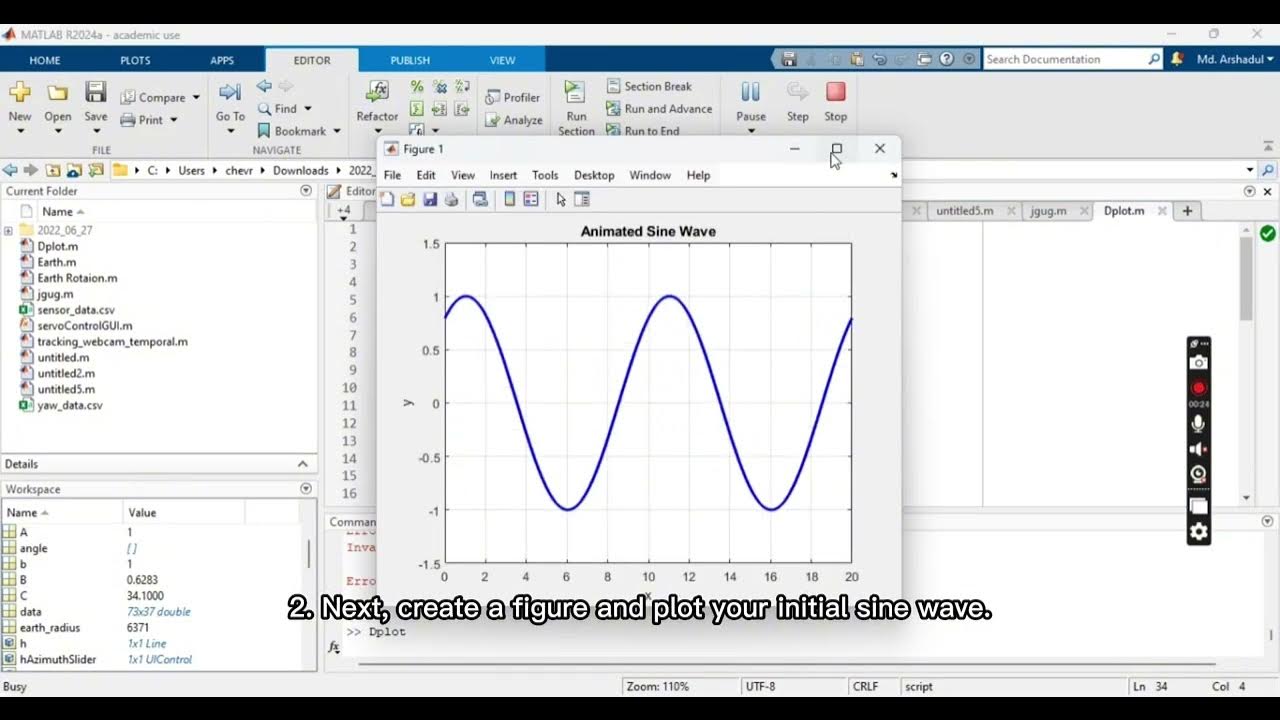1280x720 pixels.
Task: Select servoControlGUI.m in Current Folder
Action: pyautogui.click(x=85, y=326)
